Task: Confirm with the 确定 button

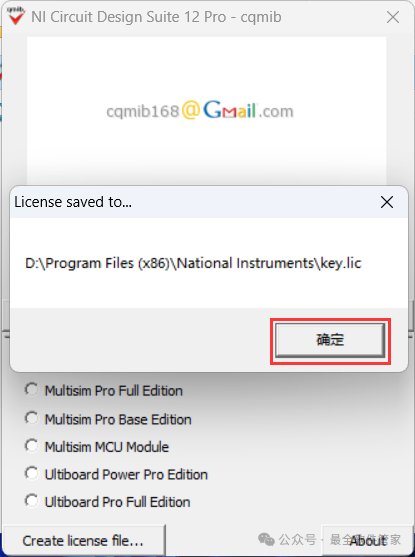Action: click(x=330, y=340)
